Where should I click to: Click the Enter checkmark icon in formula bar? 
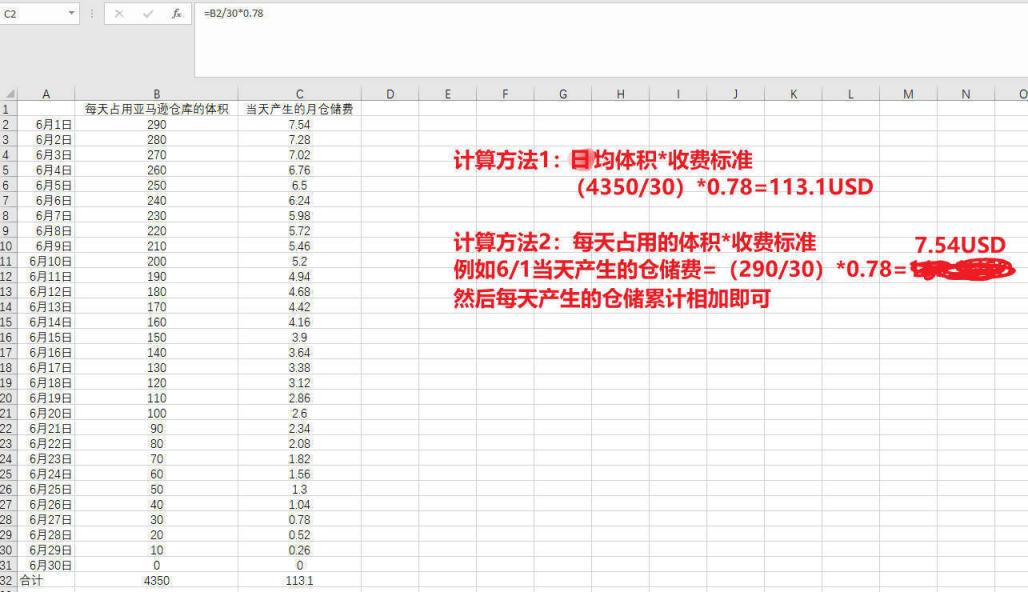[148, 14]
